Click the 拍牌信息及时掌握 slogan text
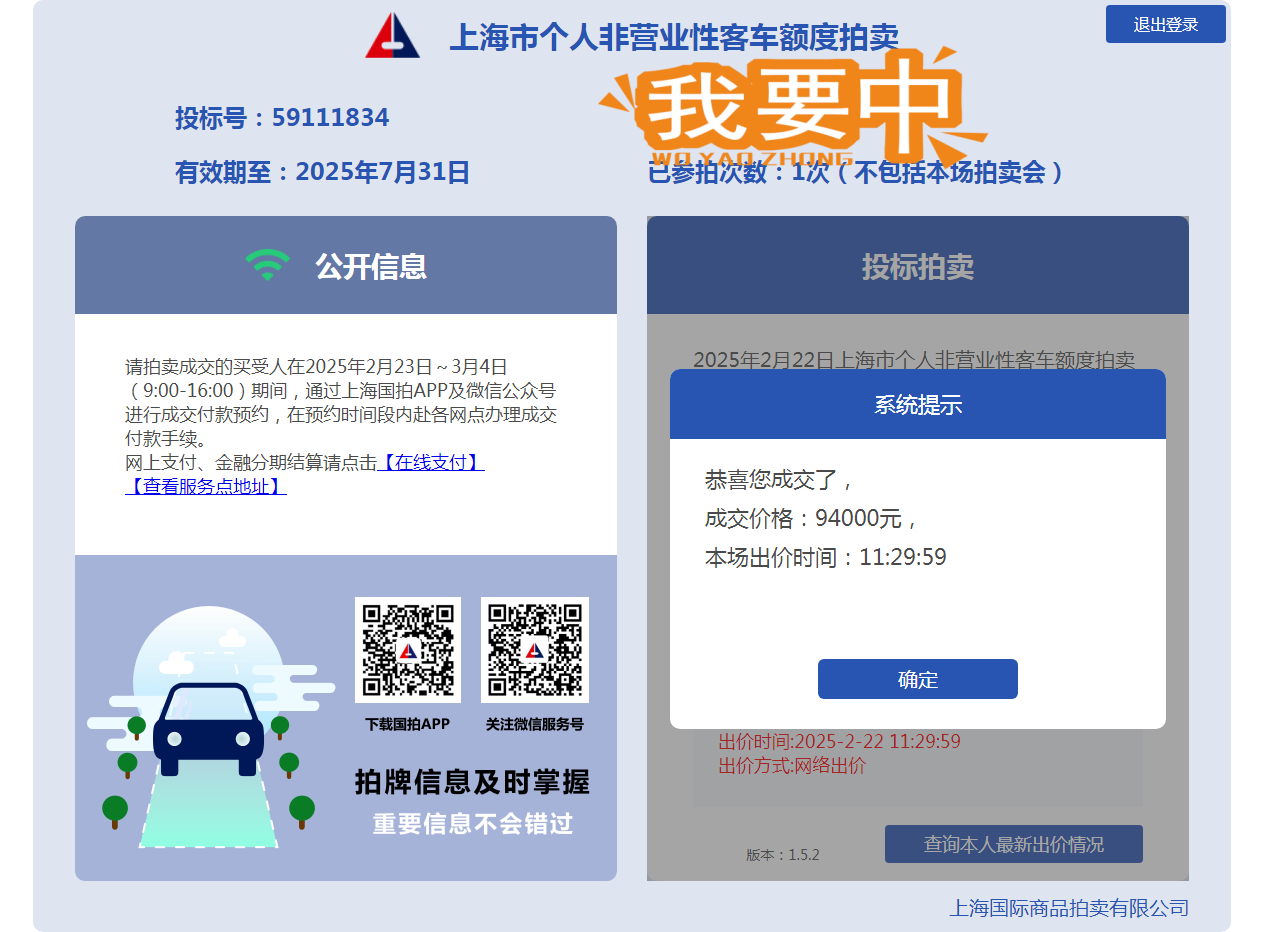This screenshot has height=932, width=1264. pos(472,782)
